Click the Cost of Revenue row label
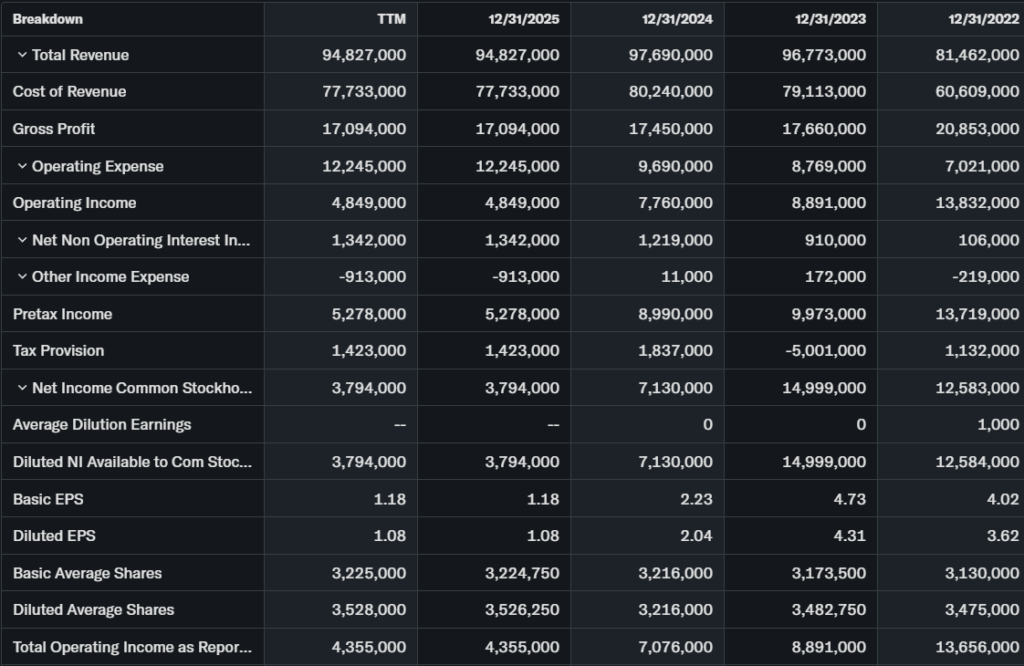 (x=69, y=92)
